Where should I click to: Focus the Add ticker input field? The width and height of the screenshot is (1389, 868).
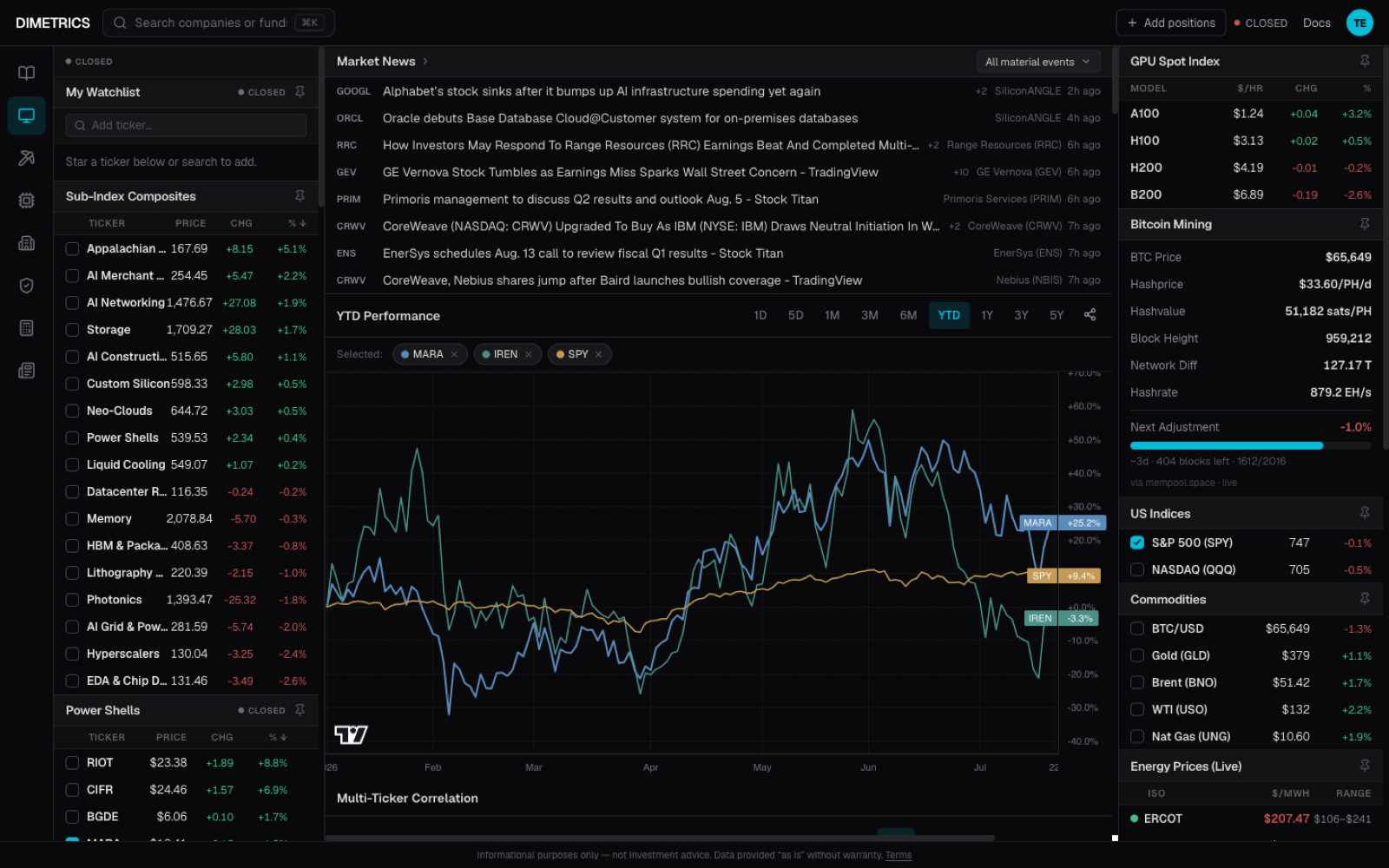coord(186,125)
